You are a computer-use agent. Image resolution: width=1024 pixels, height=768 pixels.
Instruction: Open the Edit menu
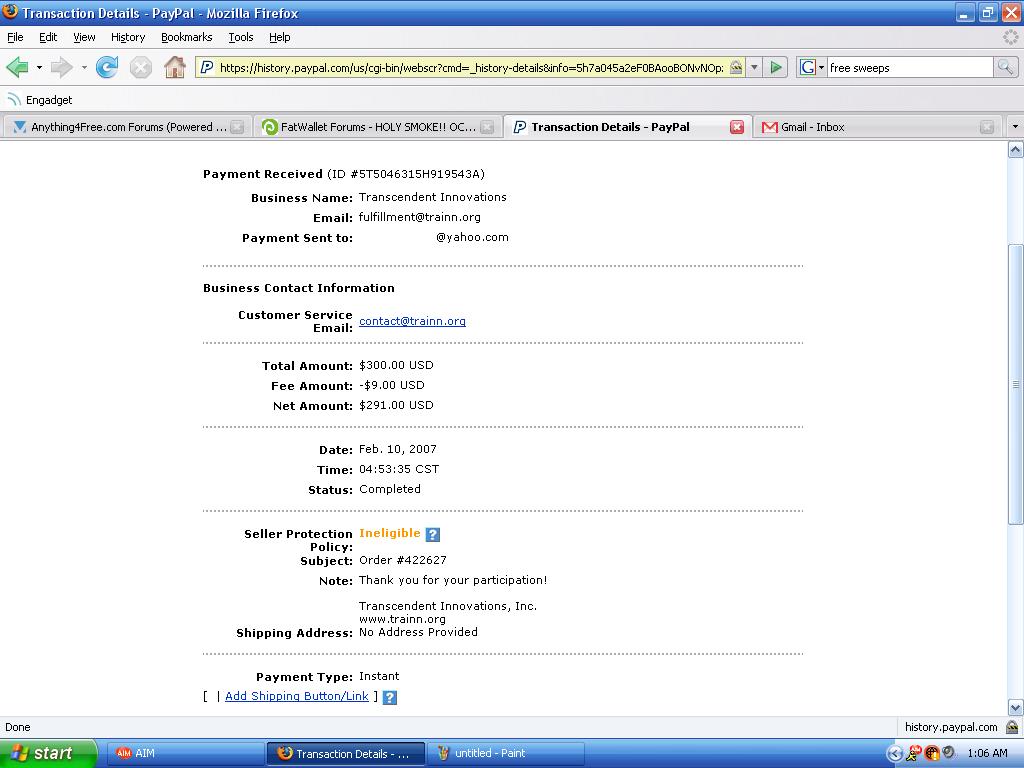pyautogui.click(x=48, y=37)
